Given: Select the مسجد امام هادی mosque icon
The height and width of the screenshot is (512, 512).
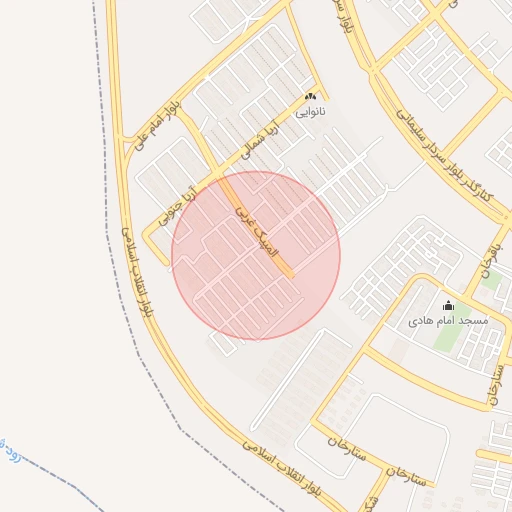Looking at the screenshot, I should (448, 305).
